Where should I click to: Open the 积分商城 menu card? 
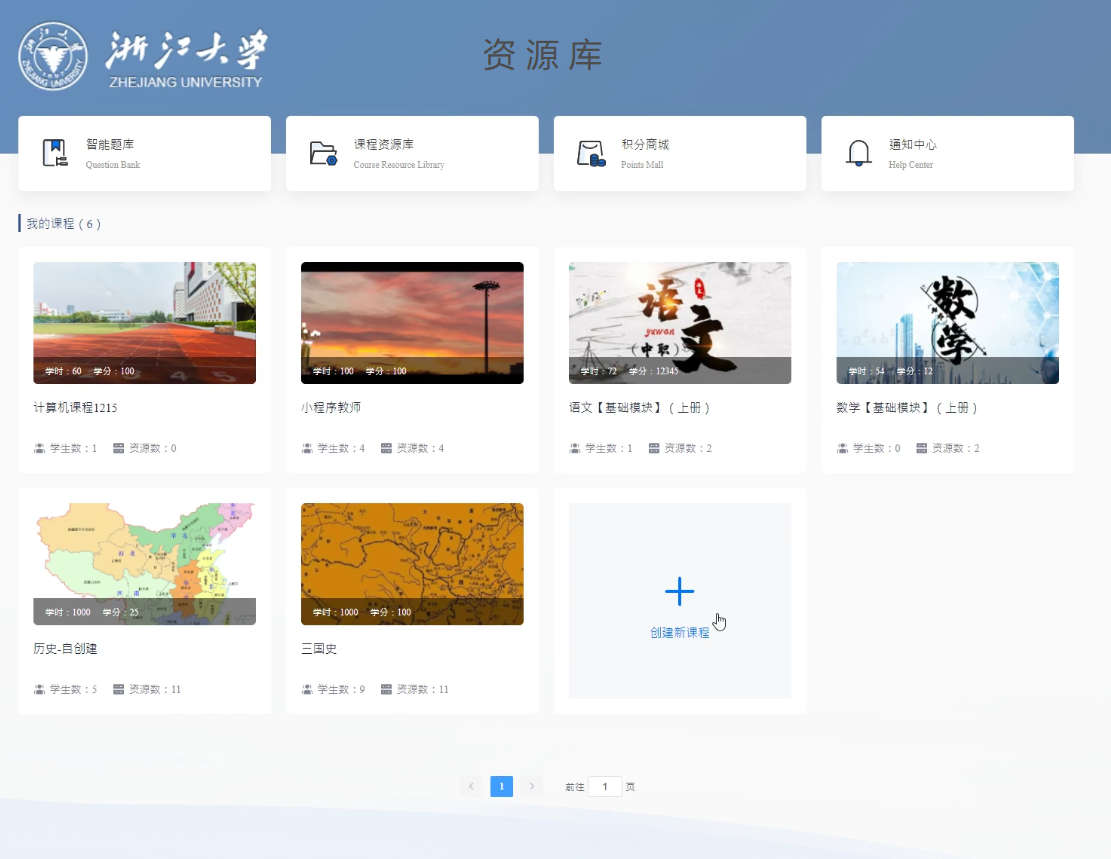pos(679,153)
